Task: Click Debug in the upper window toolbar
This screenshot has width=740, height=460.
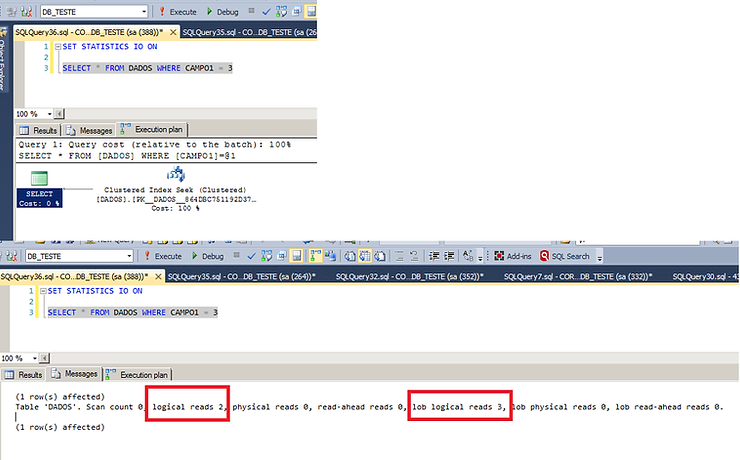Action: click(x=222, y=12)
